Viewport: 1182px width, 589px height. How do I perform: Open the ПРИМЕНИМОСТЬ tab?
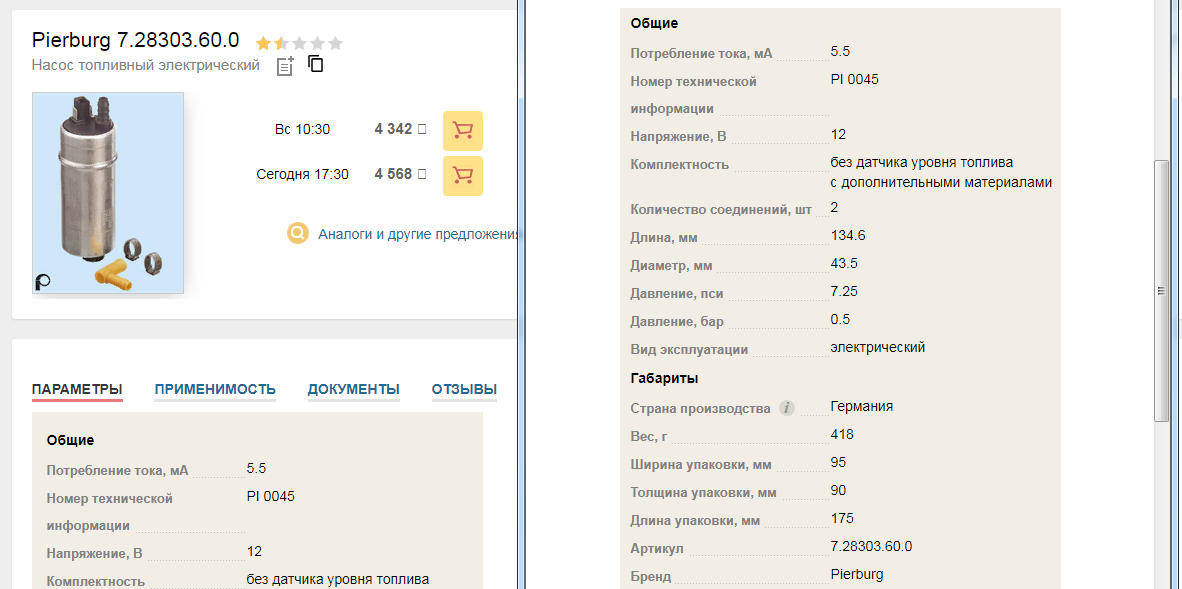[215, 389]
